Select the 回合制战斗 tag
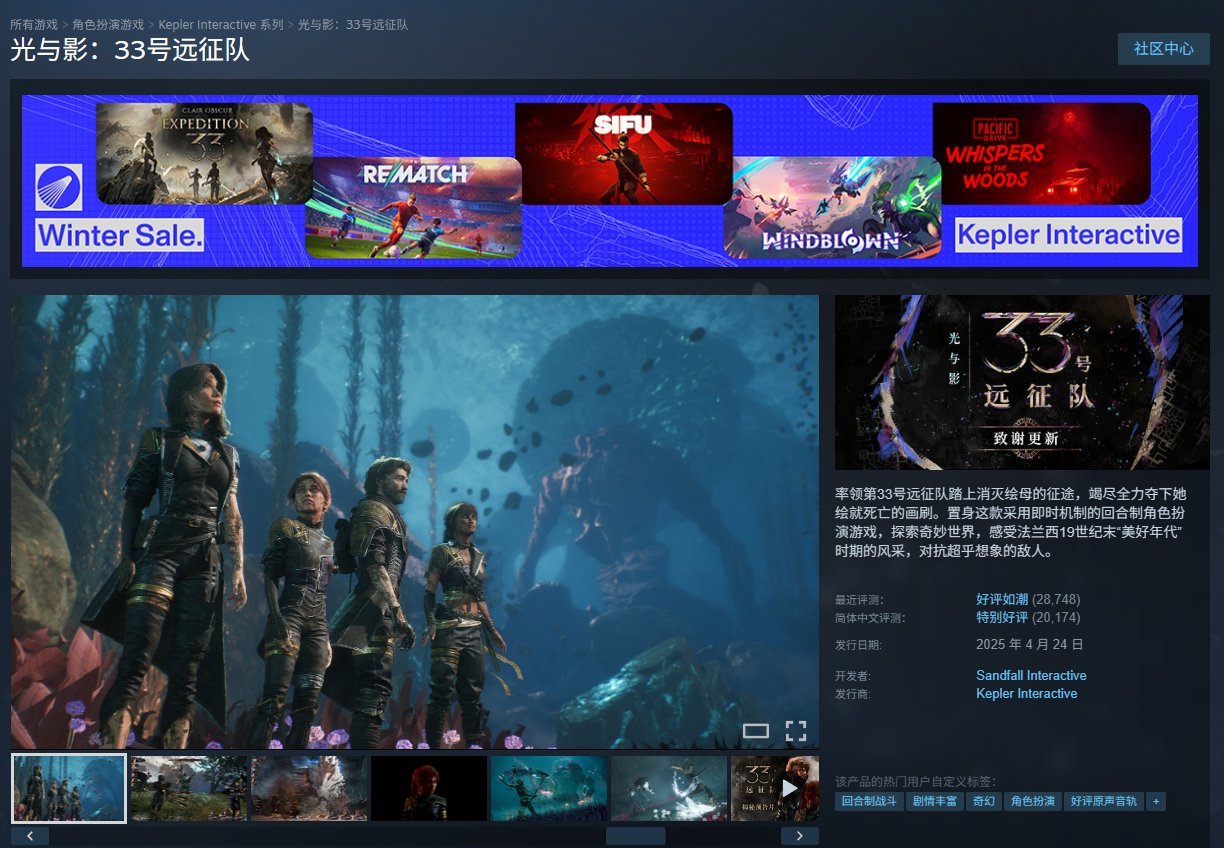The width and height of the screenshot is (1224, 848). click(x=868, y=802)
